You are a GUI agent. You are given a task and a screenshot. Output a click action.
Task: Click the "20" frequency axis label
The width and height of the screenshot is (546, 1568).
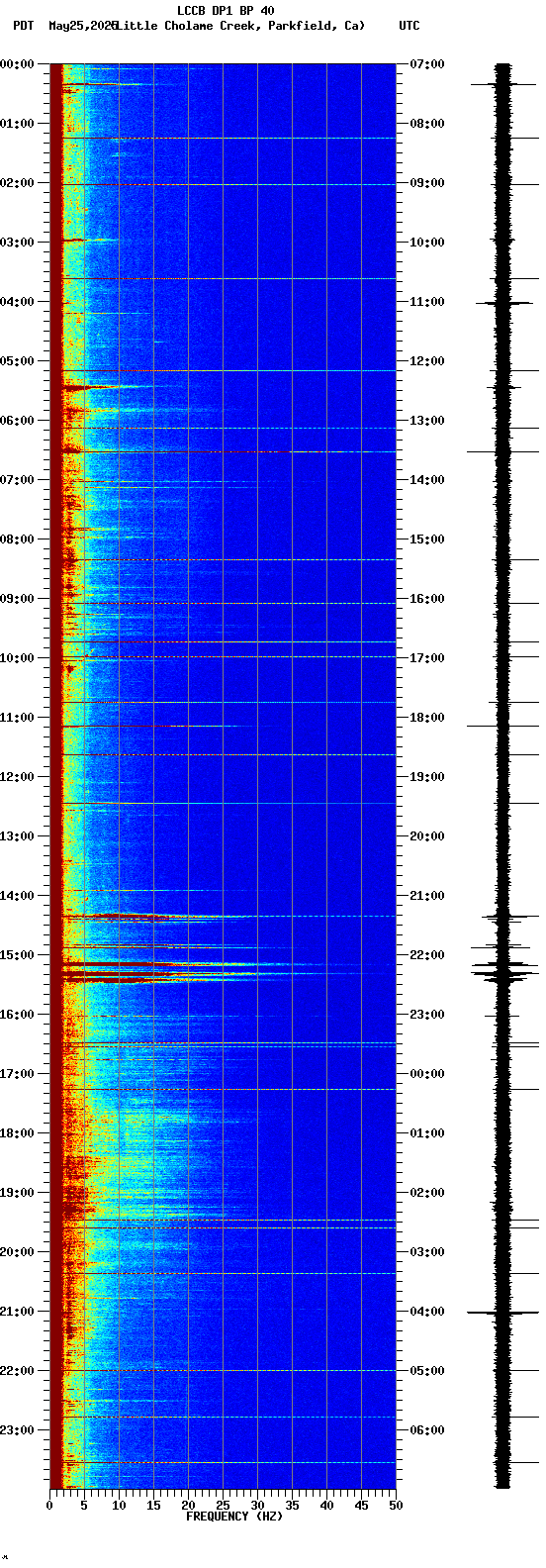tap(188, 1506)
